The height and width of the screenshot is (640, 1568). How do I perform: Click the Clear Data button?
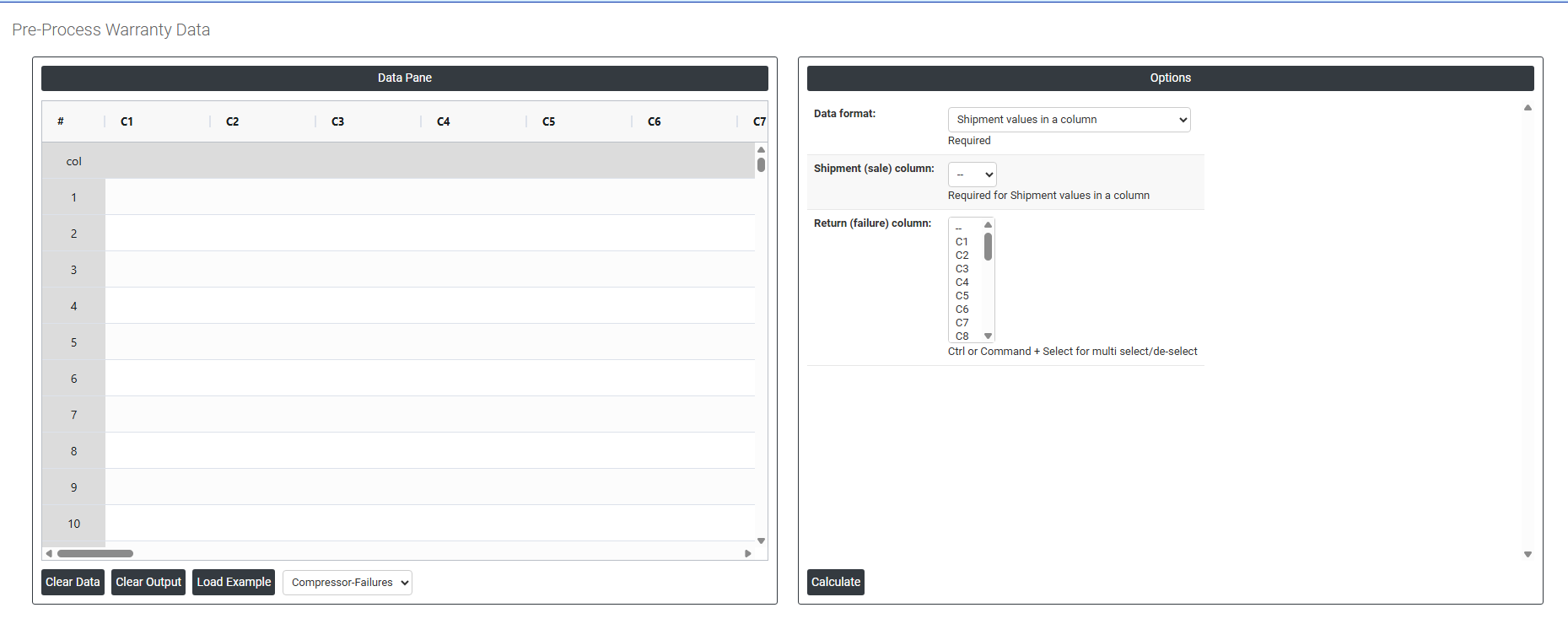pos(73,582)
